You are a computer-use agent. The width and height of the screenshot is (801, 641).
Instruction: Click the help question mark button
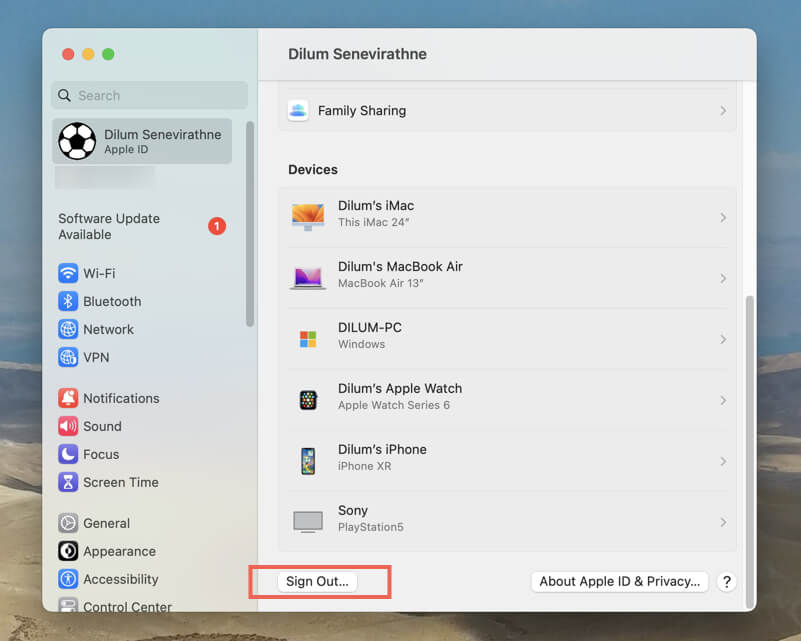click(726, 581)
